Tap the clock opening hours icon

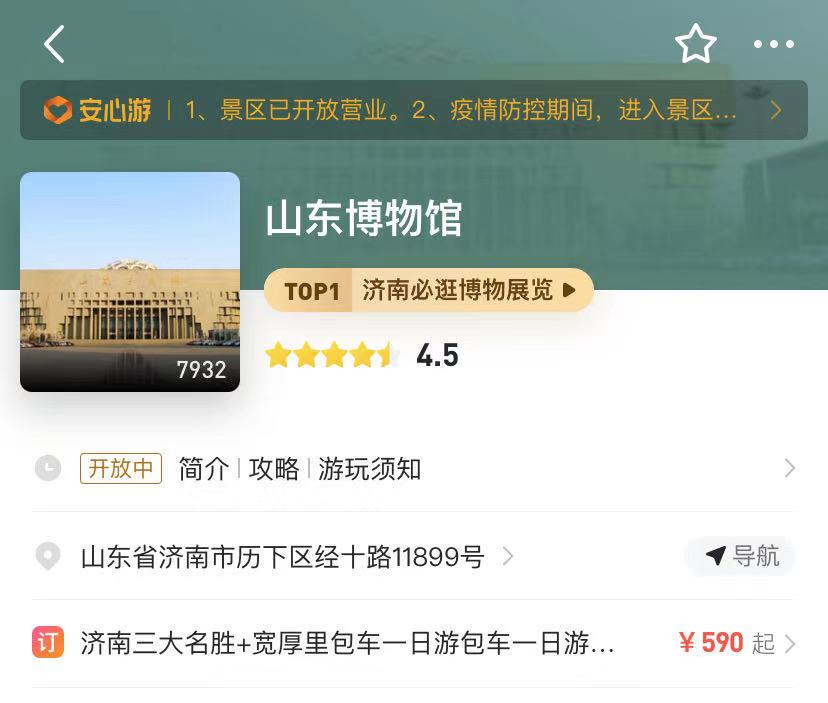48,468
